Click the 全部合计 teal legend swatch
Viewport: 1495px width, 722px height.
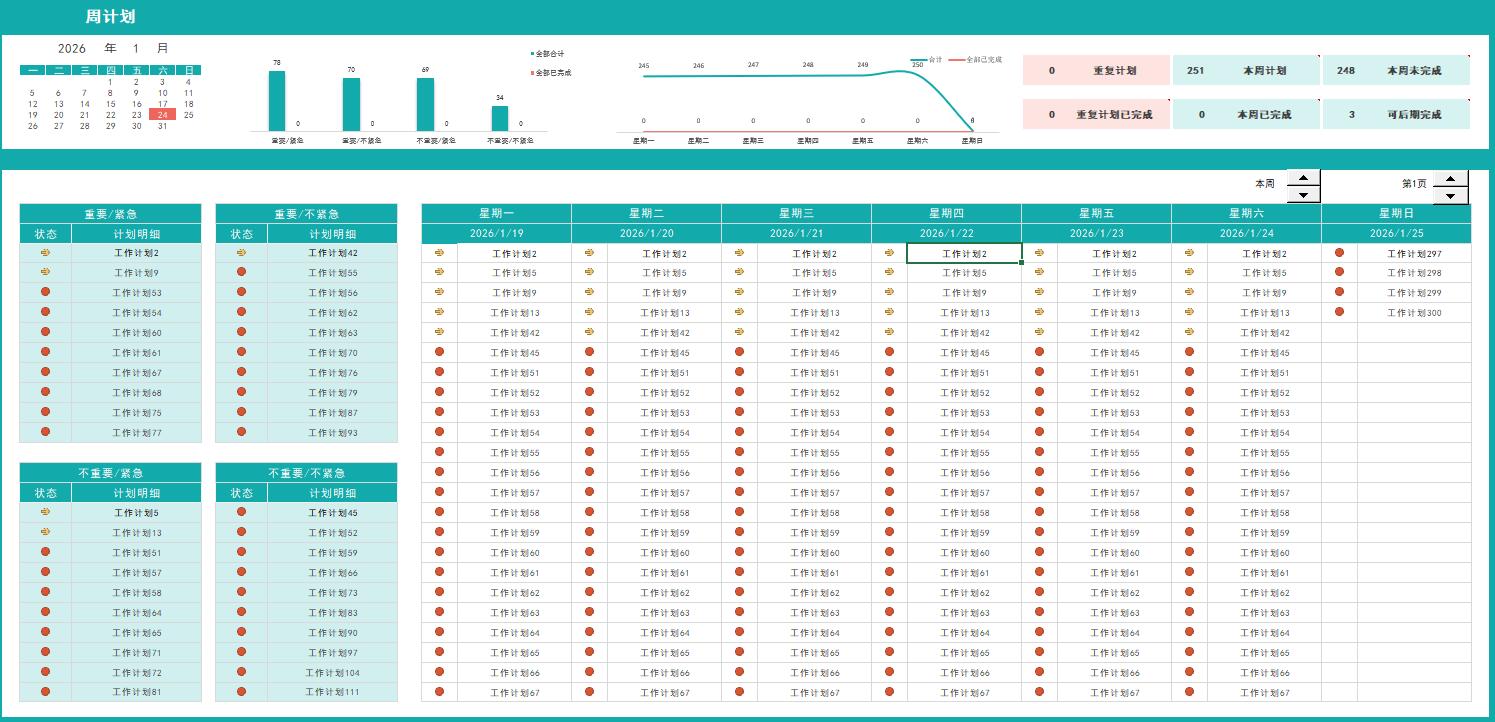point(532,53)
